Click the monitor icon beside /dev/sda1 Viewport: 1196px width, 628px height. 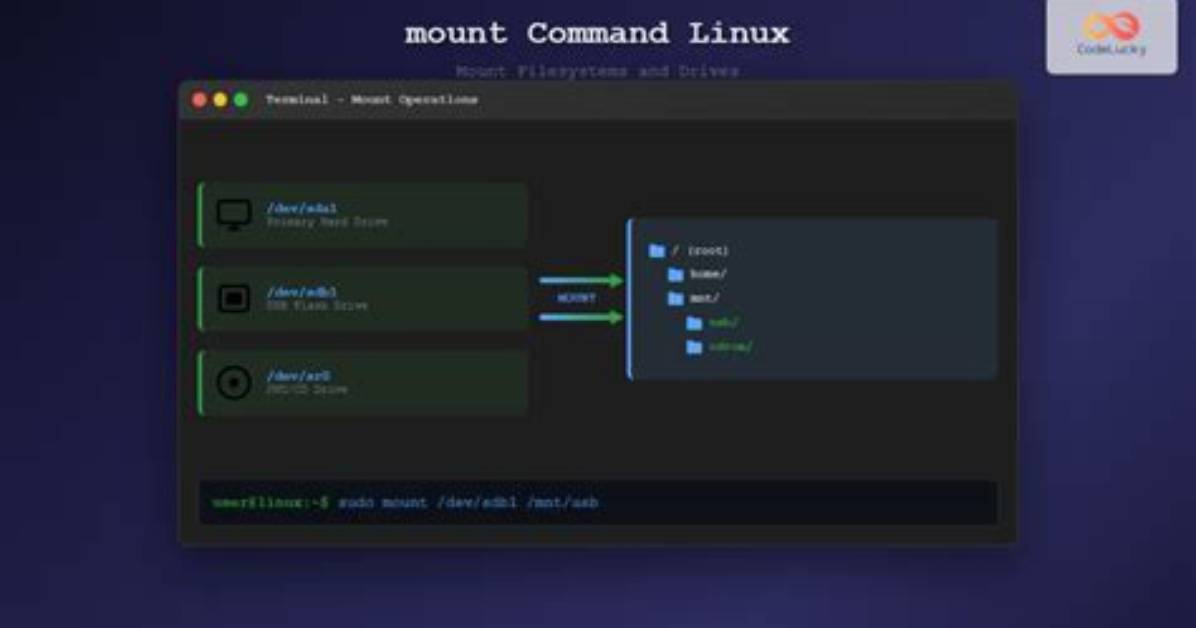(x=233, y=214)
